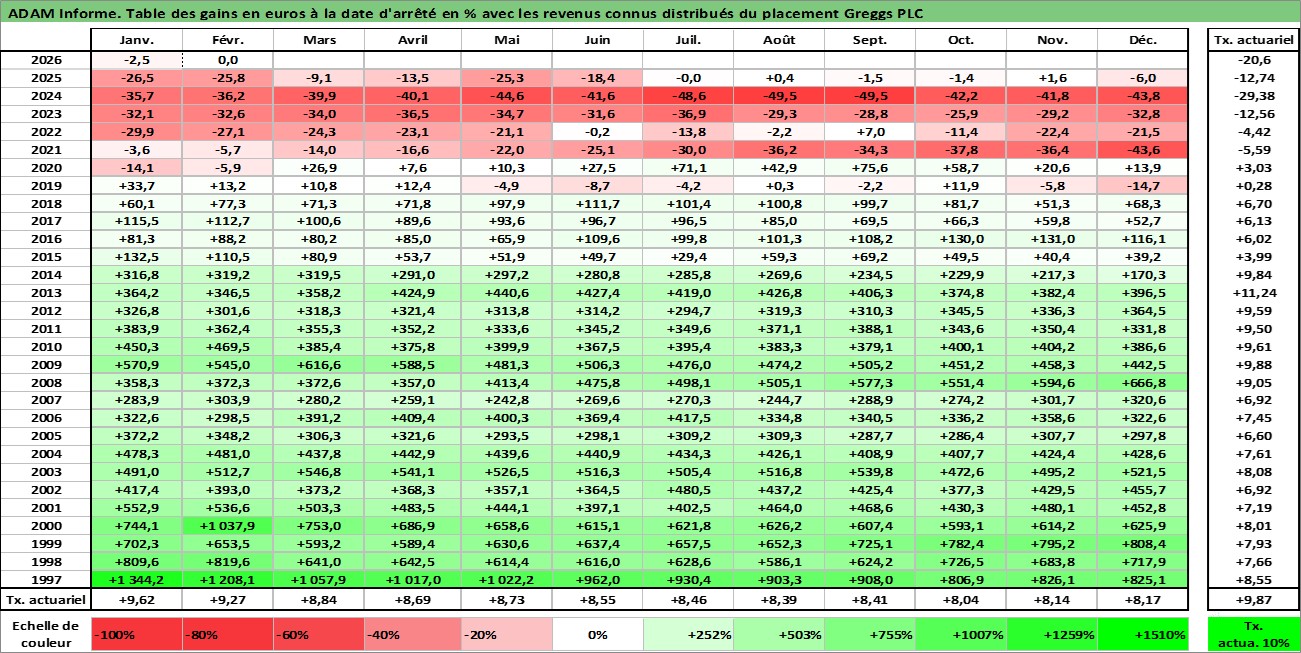Screen dimensions: 1301x653
Task: Click the 'Tx. actuariel' row label at bottom left
Action: pyautogui.click(x=44, y=600)
